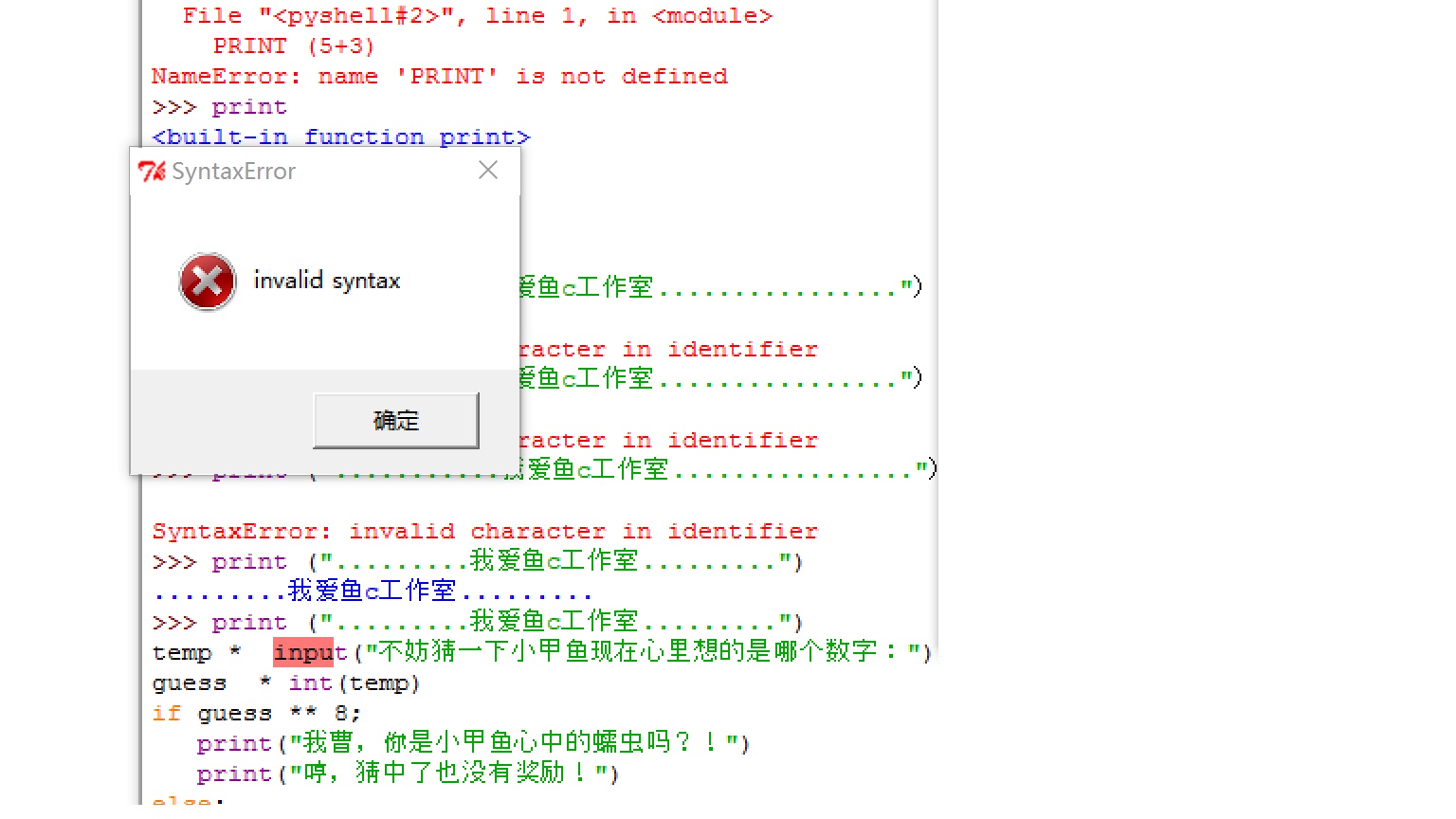Click the NameError 'PRINT' is not defined line
This screenshot has width=1456, height=819.
coord(439,77)
